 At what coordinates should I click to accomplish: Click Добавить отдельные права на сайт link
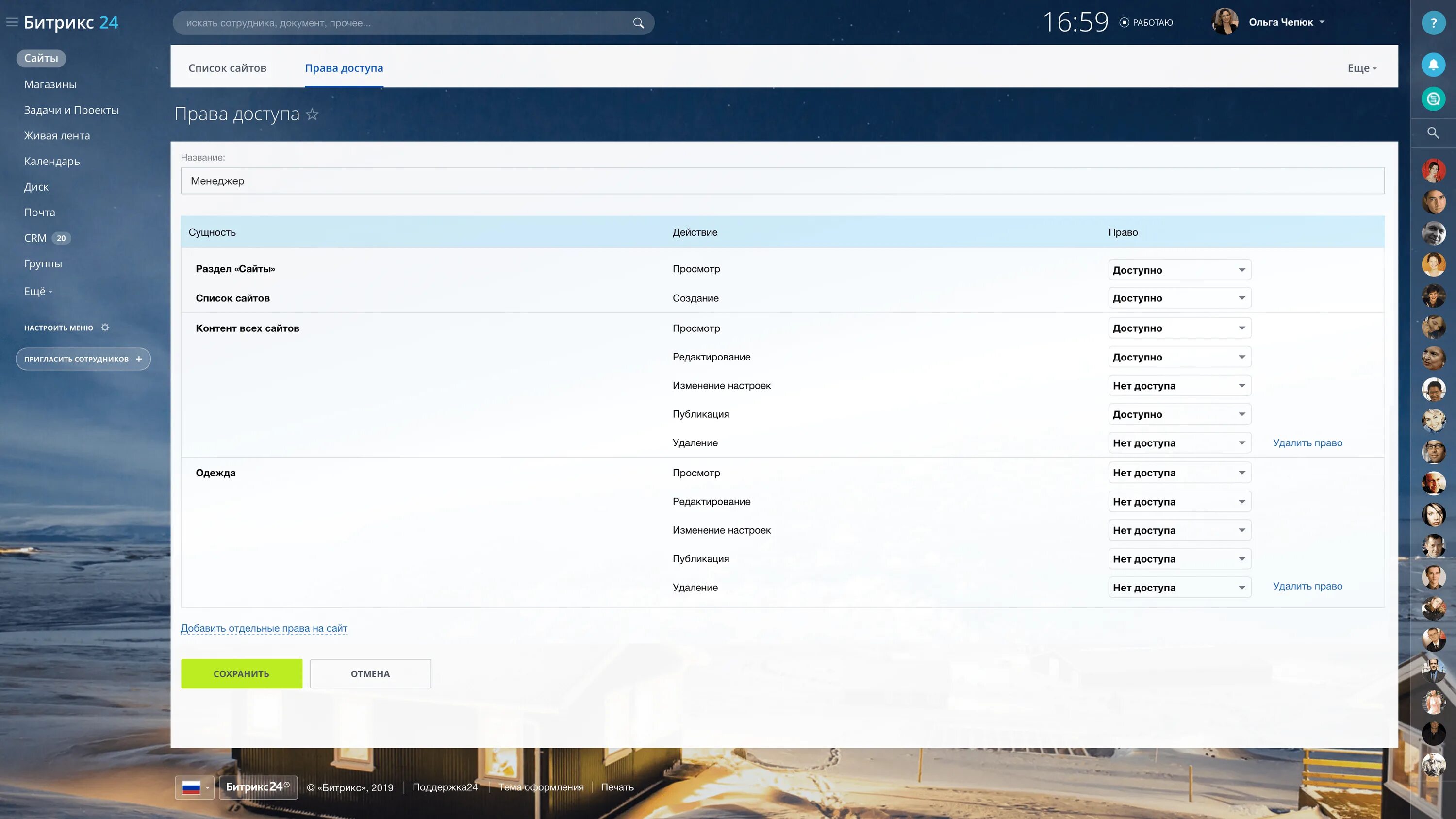pos(264,628)
